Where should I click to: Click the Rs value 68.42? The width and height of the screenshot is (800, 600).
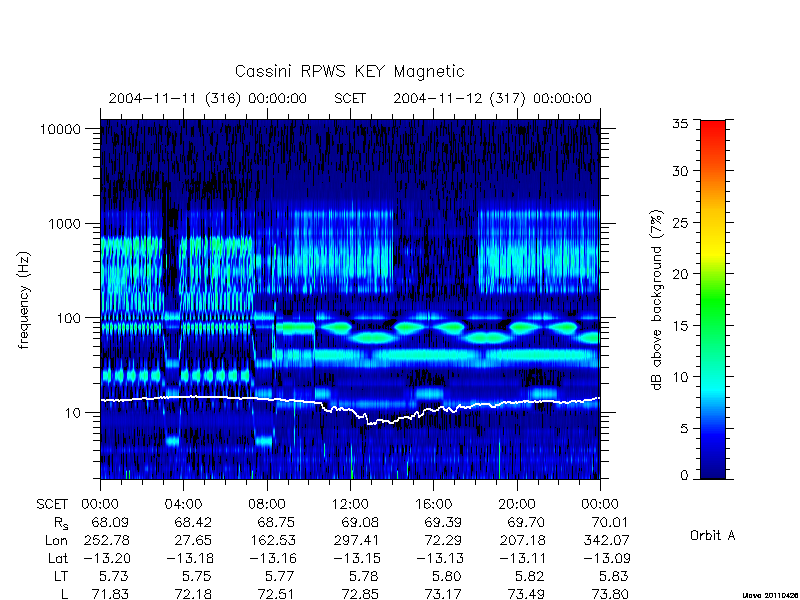(x=193, y=522)
